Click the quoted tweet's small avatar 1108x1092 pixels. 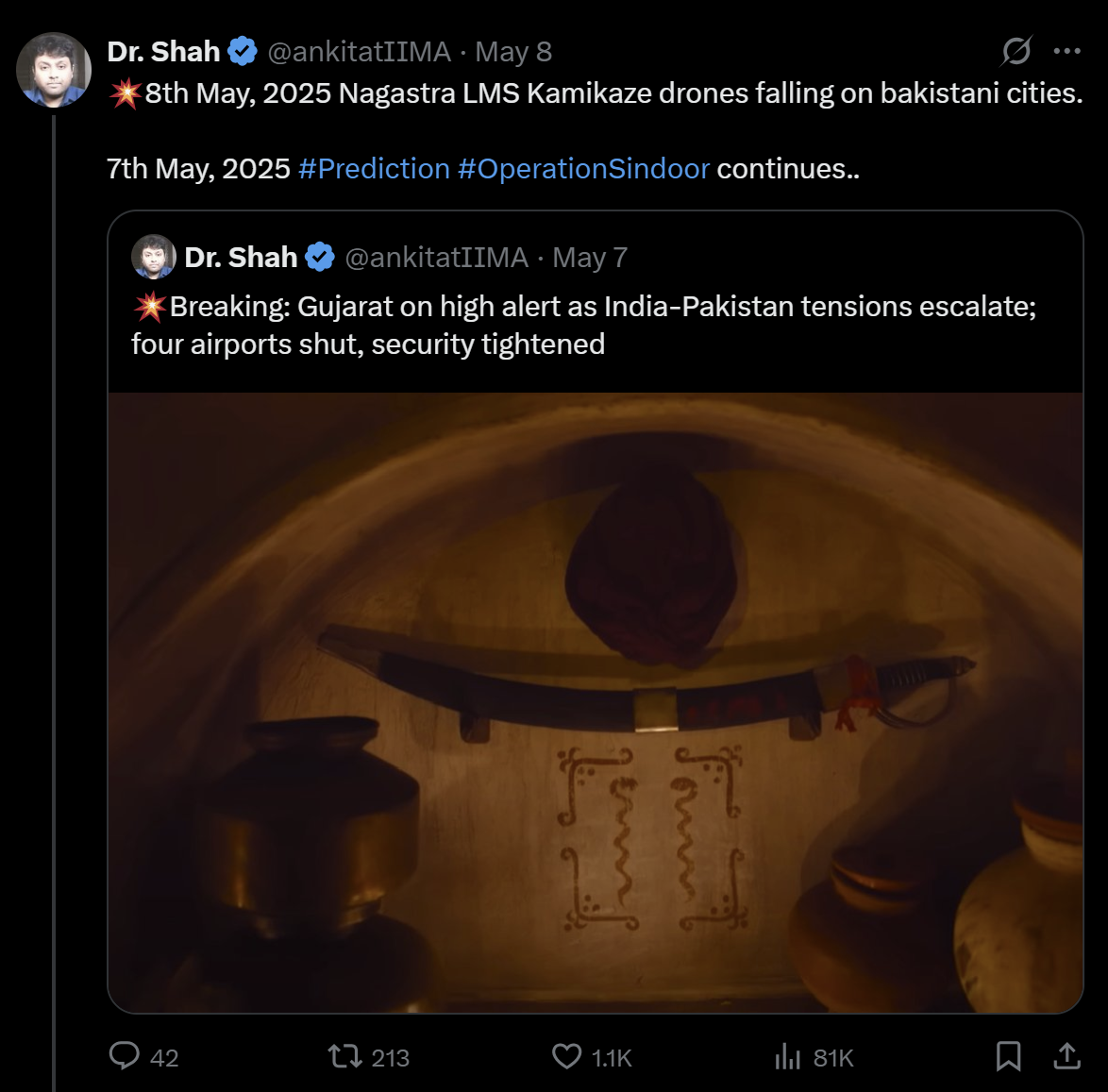click(153, 257)
